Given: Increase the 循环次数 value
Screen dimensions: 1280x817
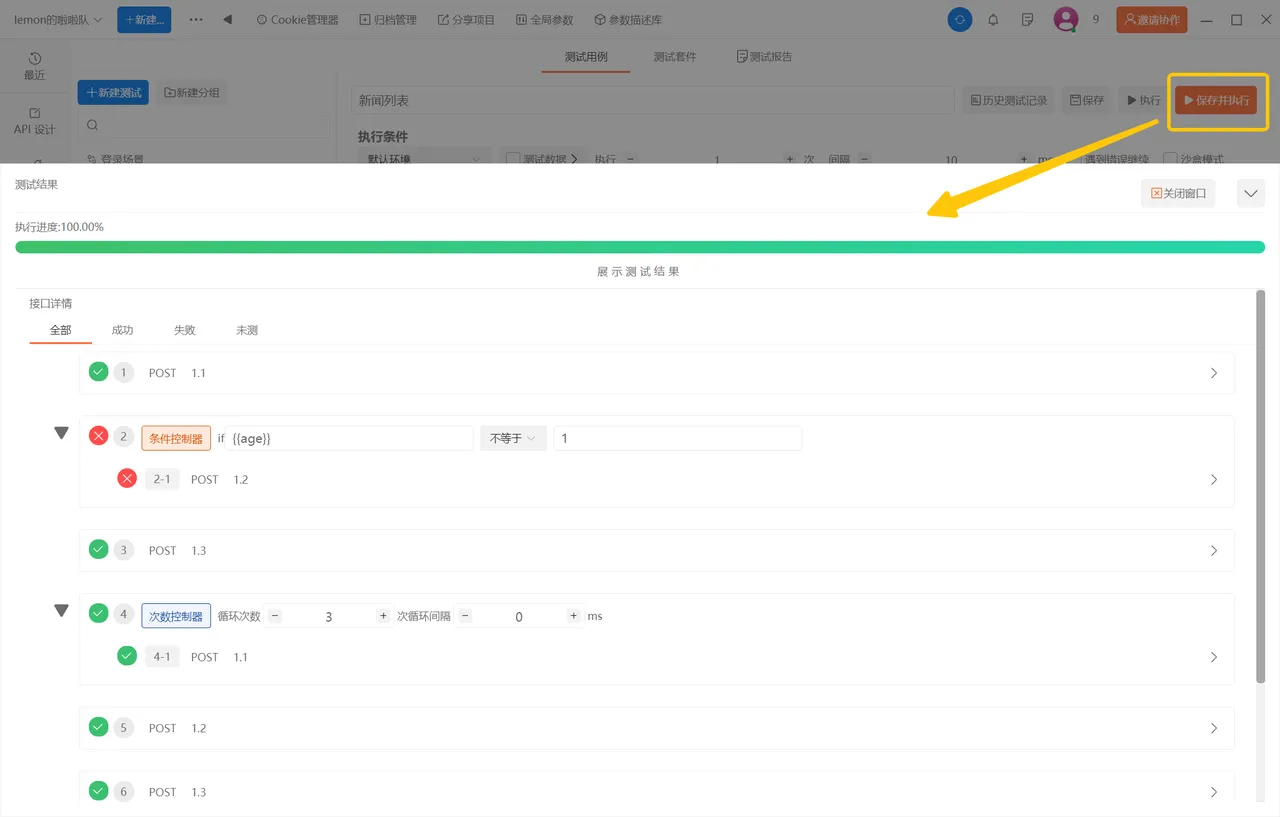Looking at the screenshot, I should point(383,616).
